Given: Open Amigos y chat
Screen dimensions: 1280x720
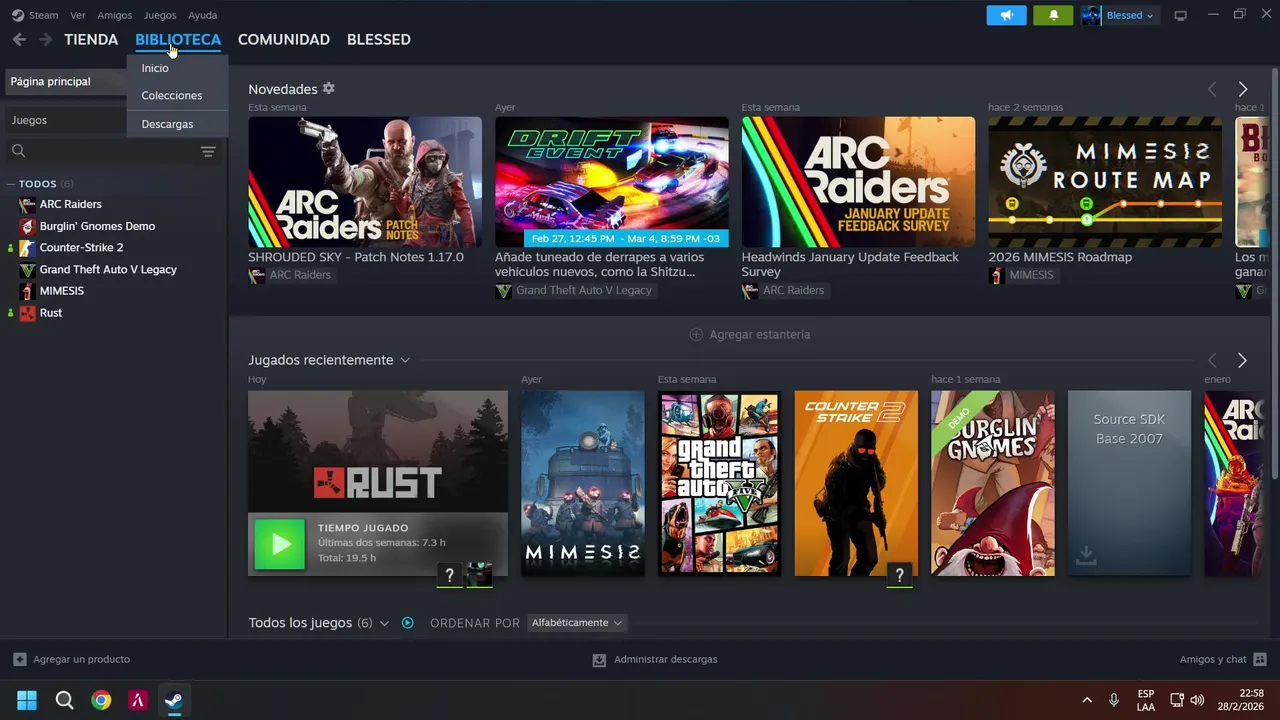Looking at the screenshot, I should click(1213, 659).
